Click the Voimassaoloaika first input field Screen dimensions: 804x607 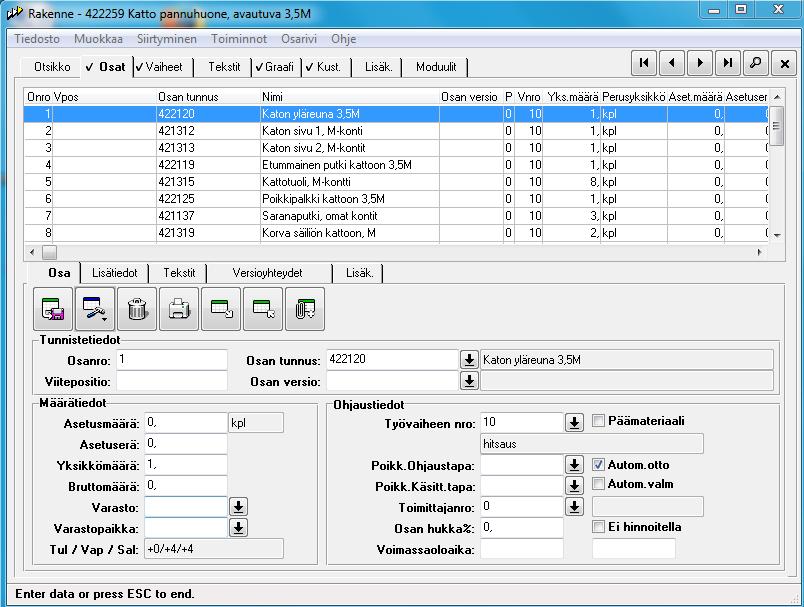point(522,549)
